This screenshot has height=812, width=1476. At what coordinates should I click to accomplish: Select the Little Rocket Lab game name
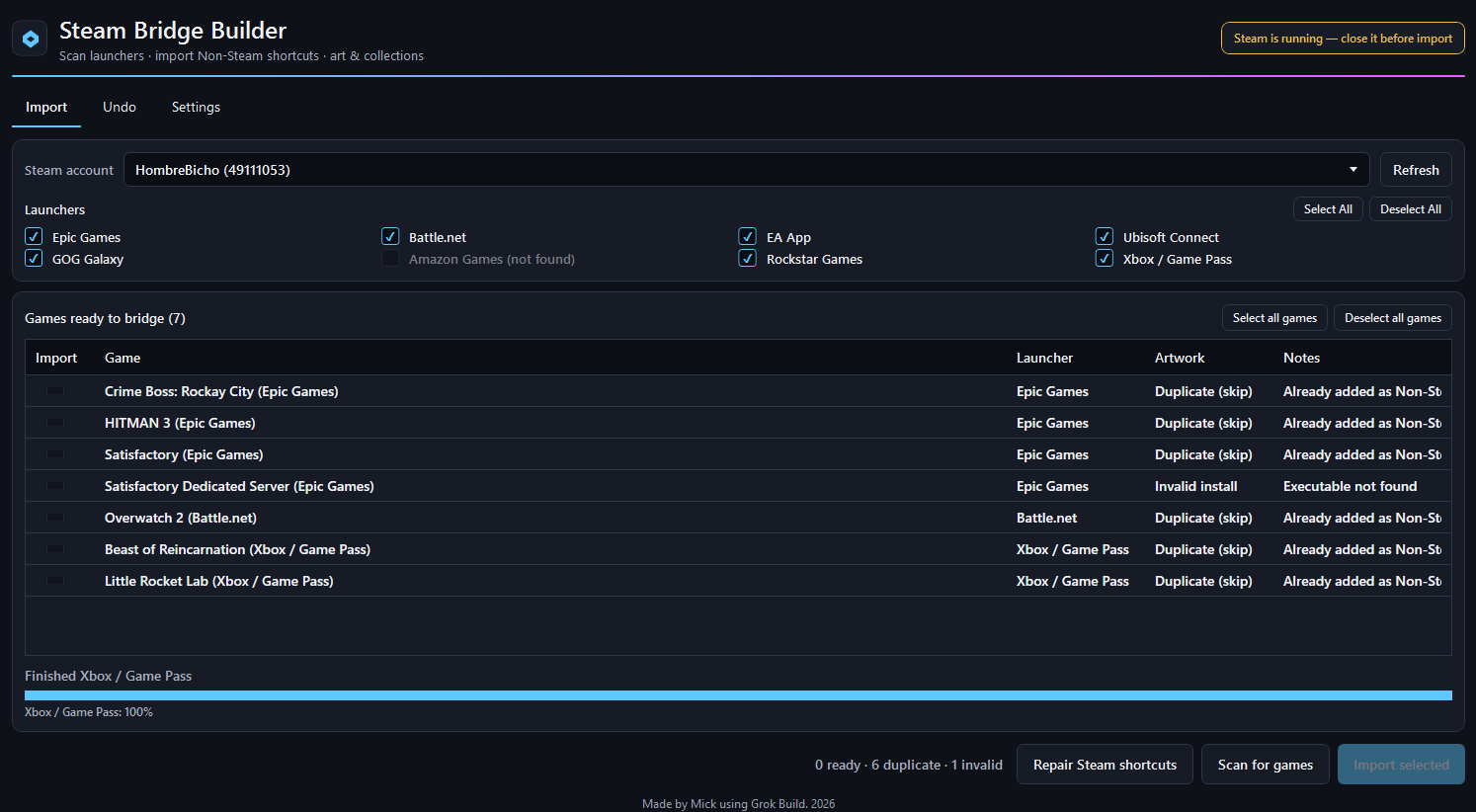219,581
